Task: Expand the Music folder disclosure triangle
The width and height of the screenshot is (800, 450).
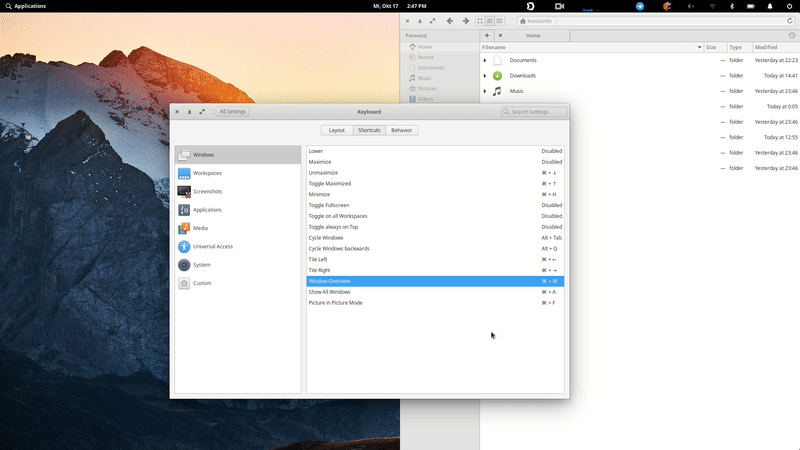Action: point(485,91)
